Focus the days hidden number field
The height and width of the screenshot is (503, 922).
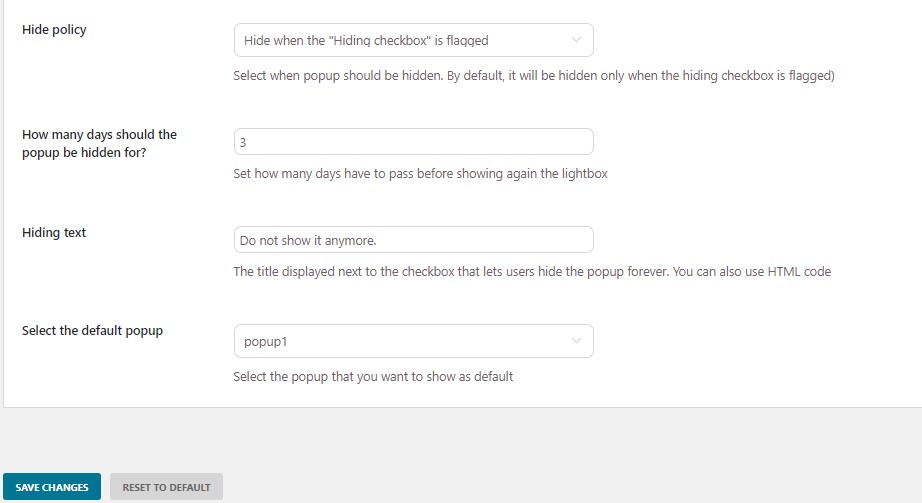click(x=413, y=142)
